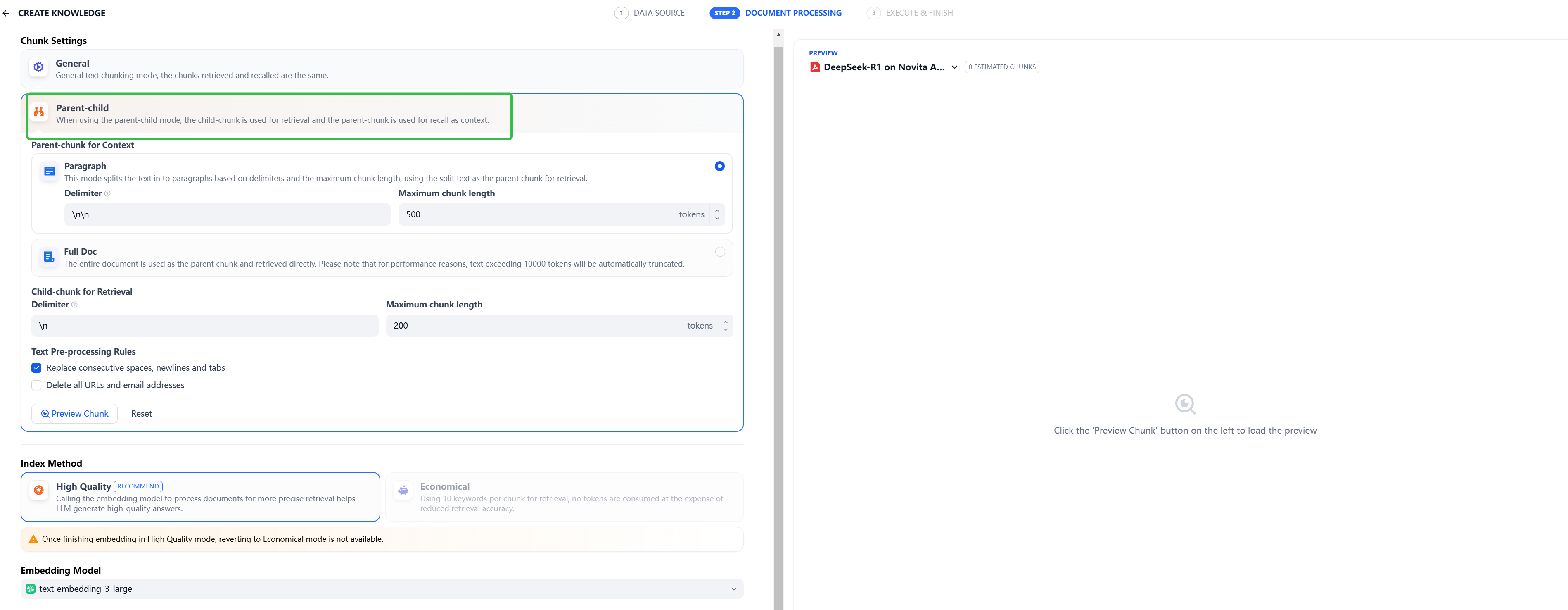The height and width of the screenshot is (610, 1568).
Task: Click the Parent-child mode icon
Action: pyautogui.click(x=39, y=112)
